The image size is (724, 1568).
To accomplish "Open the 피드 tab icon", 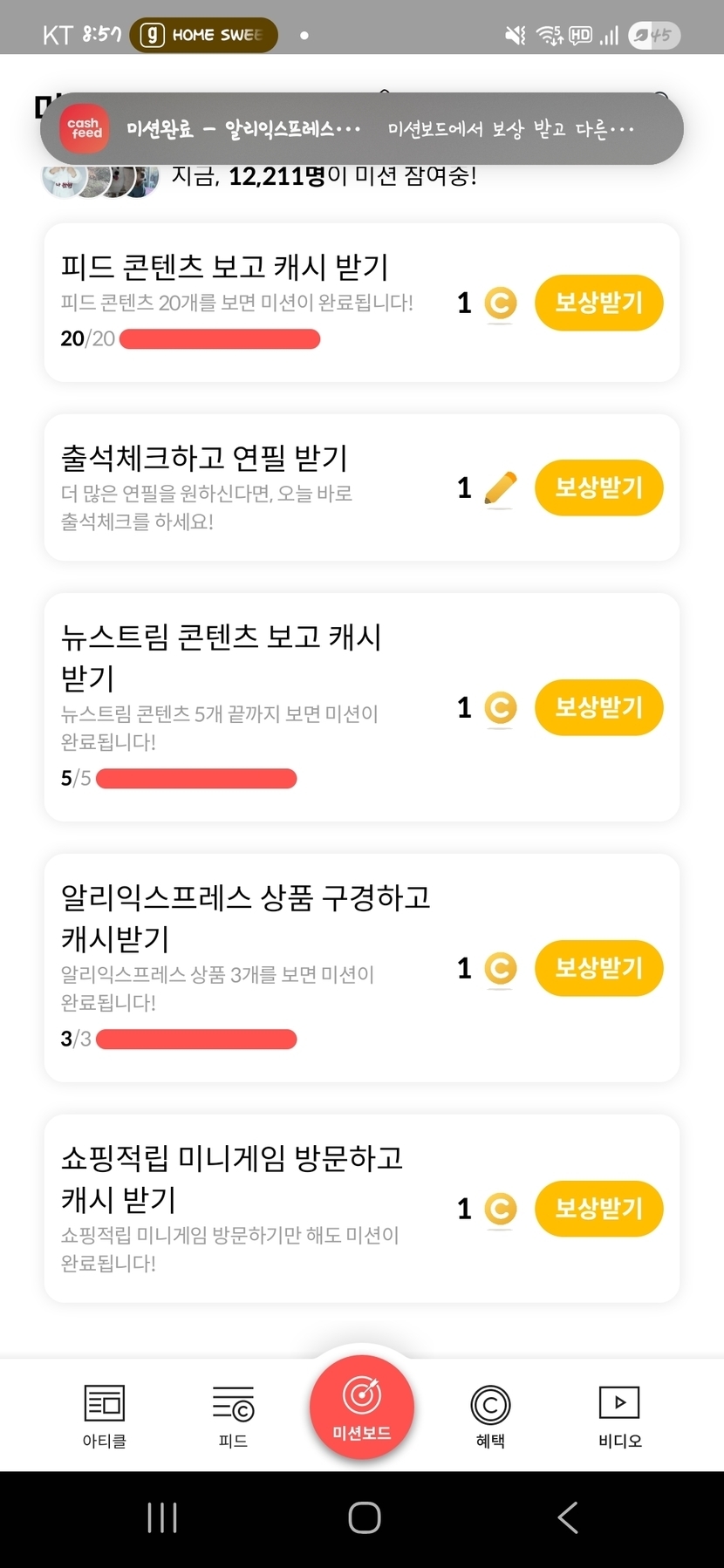I will click(x=233, y=1415).
